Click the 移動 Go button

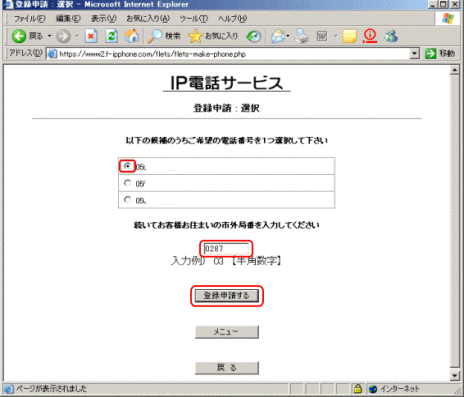point(440,53)
